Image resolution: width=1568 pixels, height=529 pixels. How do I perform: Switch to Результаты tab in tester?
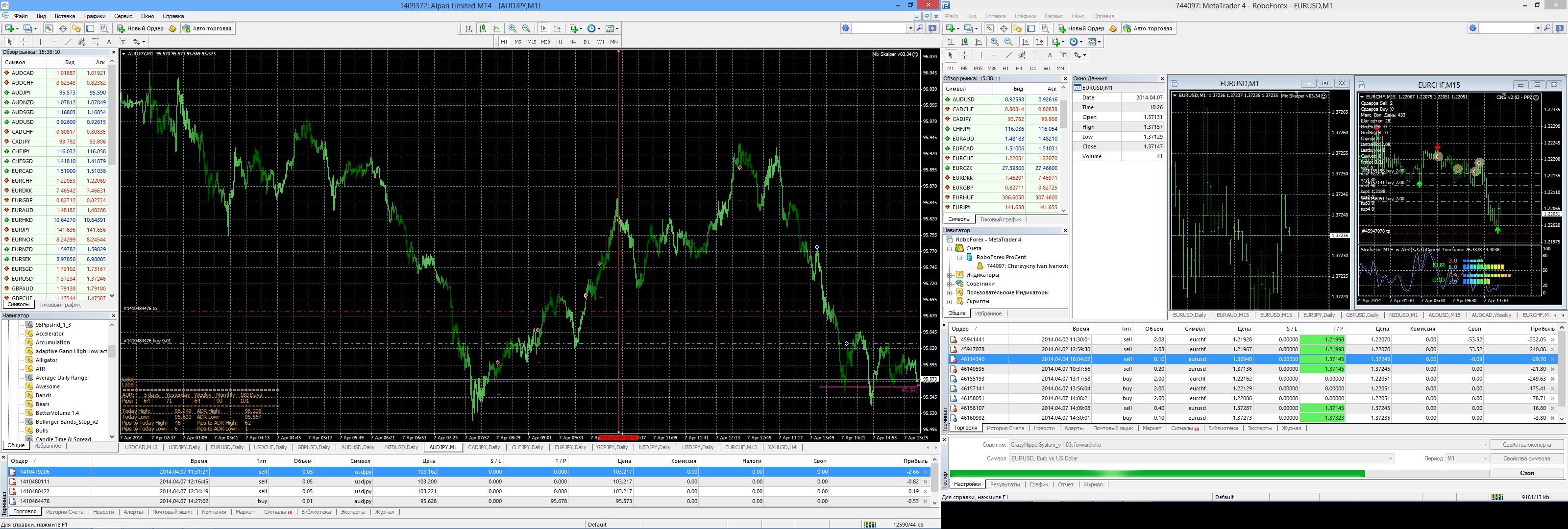1005,484
